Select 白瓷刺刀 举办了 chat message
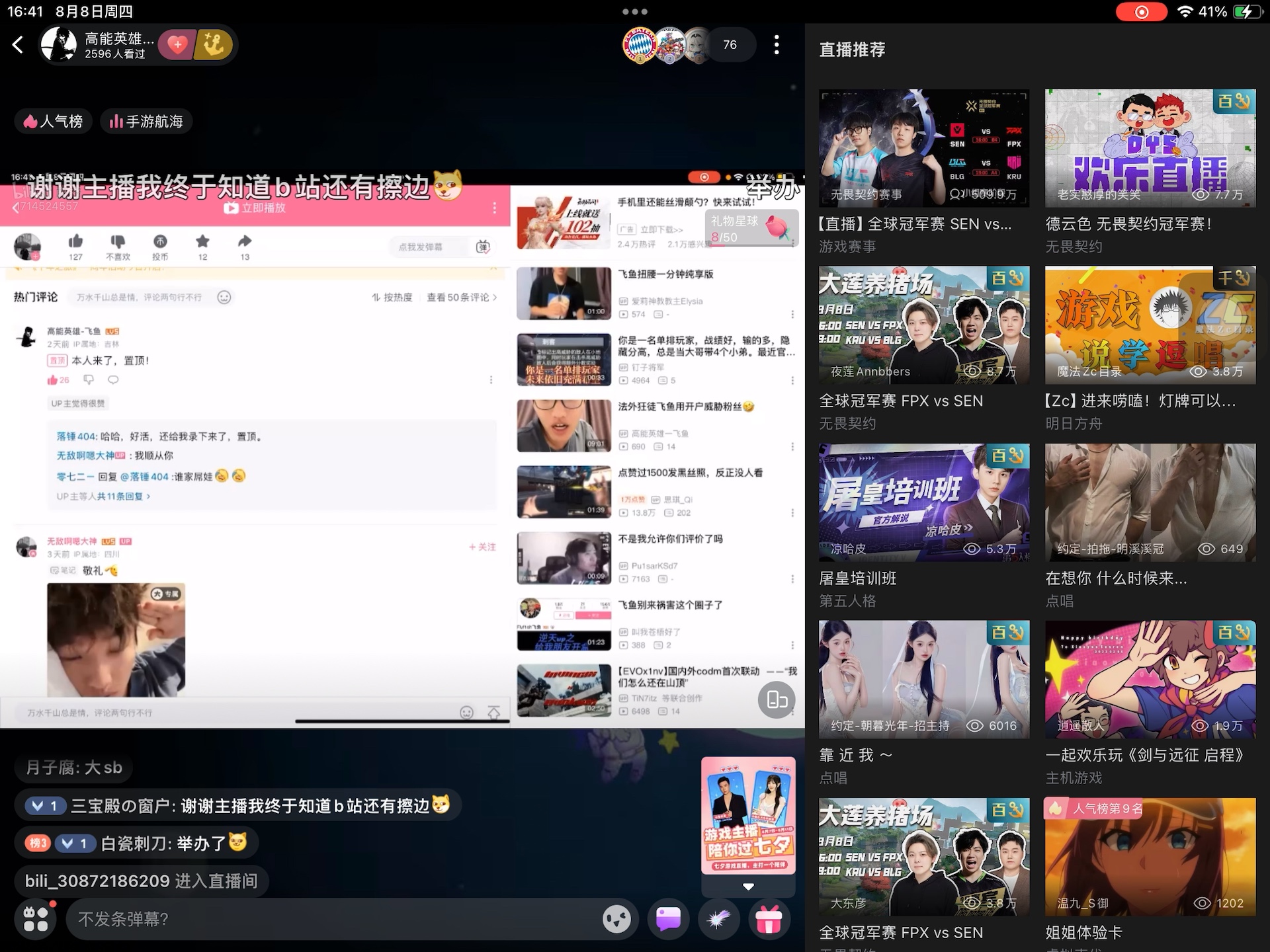Image resolution: width=1270 pixels, height=952 pixels. coord(136,843)
